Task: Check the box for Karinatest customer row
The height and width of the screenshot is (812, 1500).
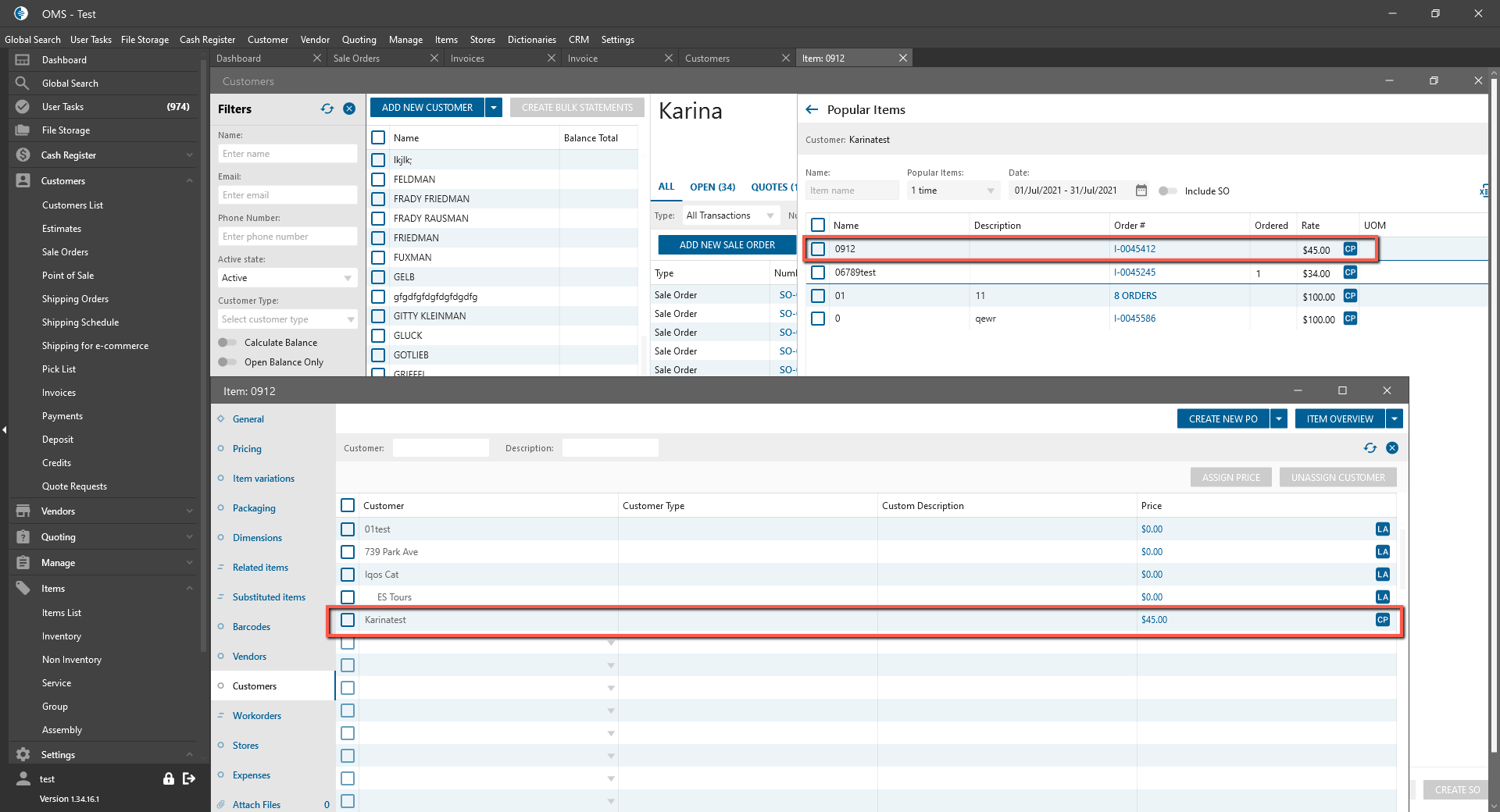Action: point(348,620)
